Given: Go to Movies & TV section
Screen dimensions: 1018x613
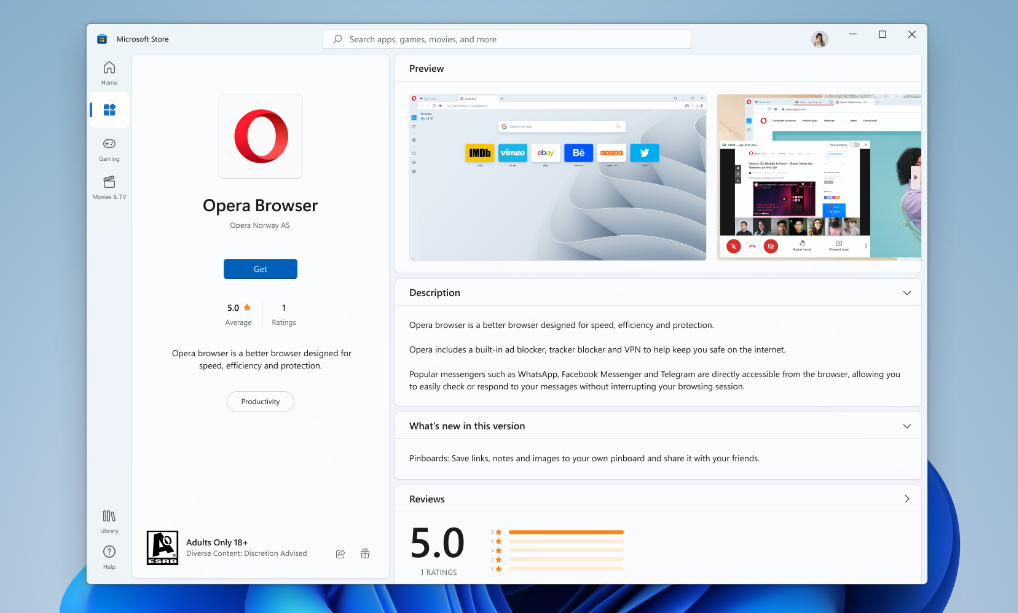Looking at the screenshot, I should pyautogui.click(x=109, y=187).
